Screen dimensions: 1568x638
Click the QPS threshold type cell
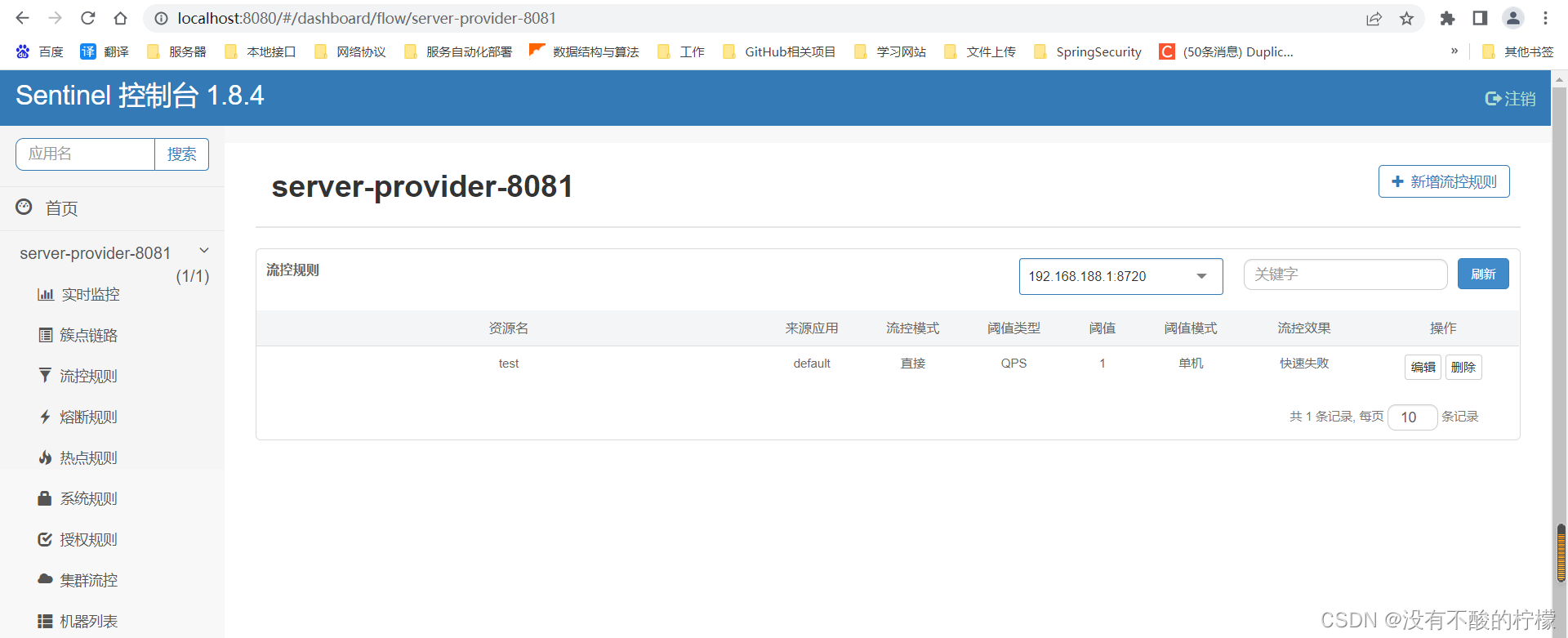1013,364
